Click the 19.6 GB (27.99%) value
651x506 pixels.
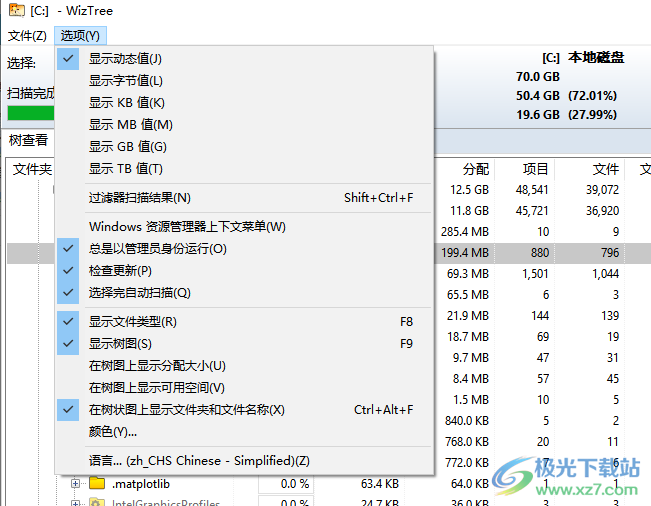click(x=566, y=115)
